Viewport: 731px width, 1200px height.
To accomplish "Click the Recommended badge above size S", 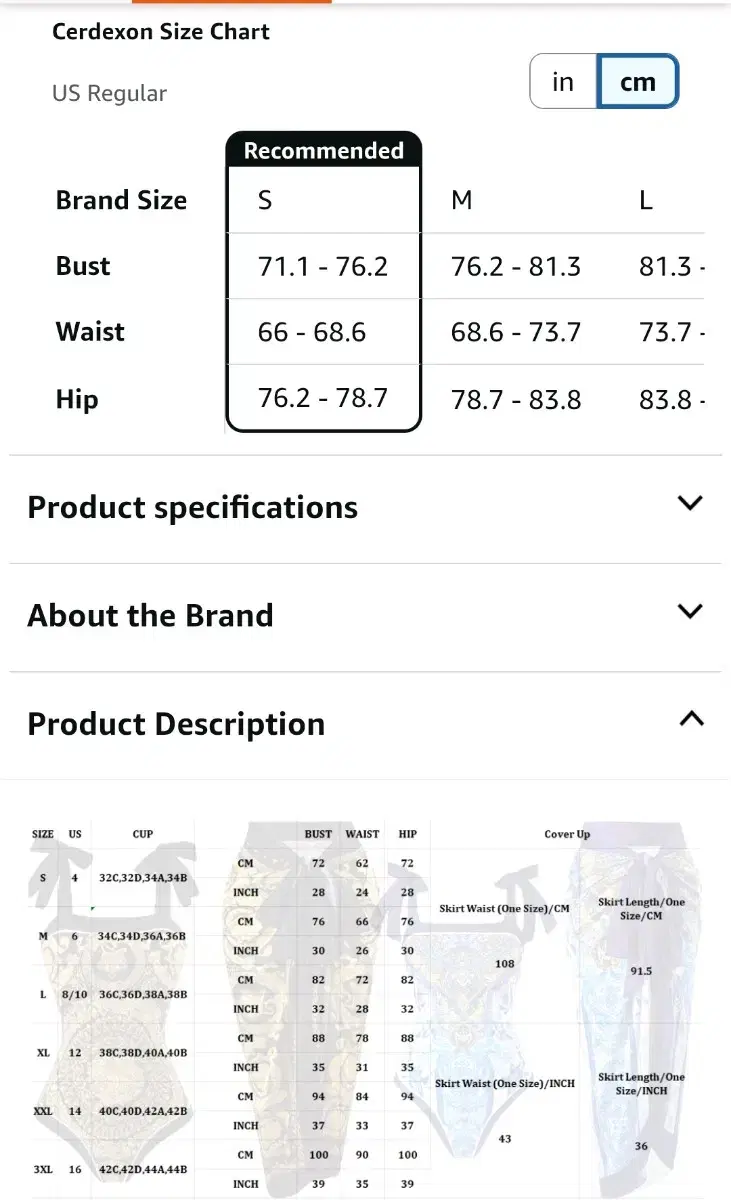I will [324, 151].
